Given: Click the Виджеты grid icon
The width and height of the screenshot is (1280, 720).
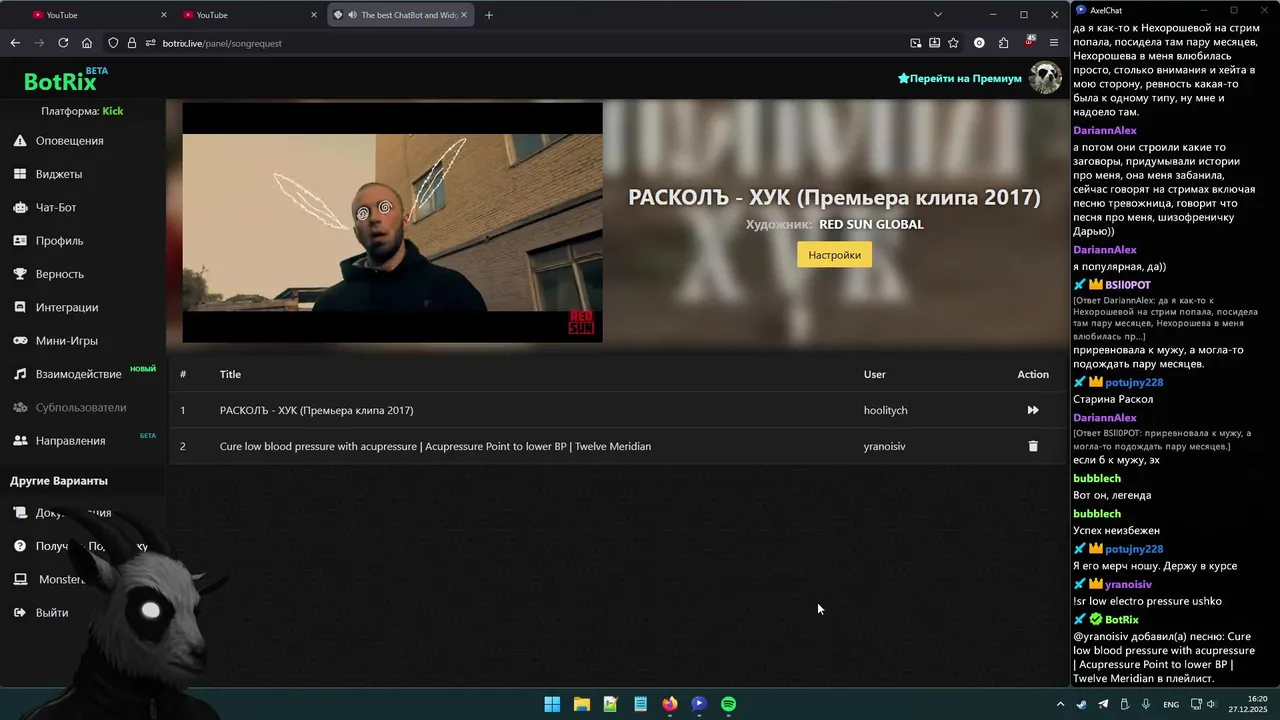Looking at the screenshot, I should click(19, 174).
